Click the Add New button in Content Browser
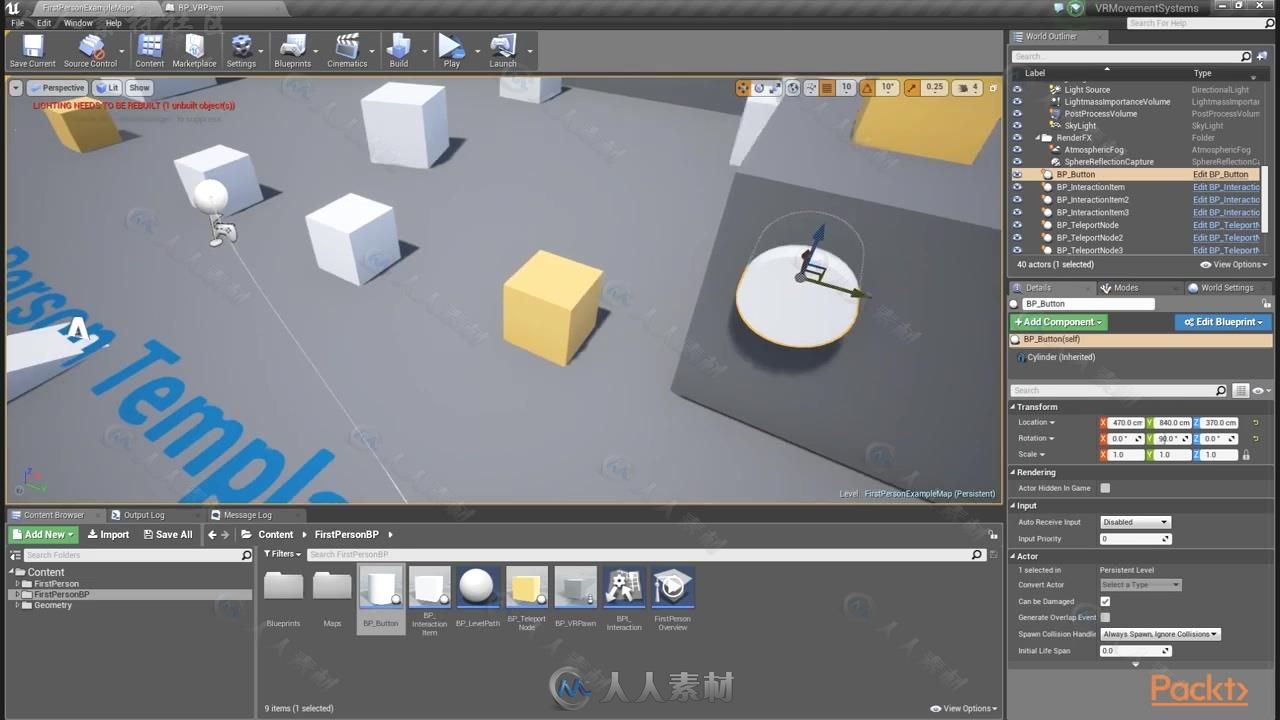This screenshot has width=1280, height=720. pyautogui.click(x=43, y=535)
